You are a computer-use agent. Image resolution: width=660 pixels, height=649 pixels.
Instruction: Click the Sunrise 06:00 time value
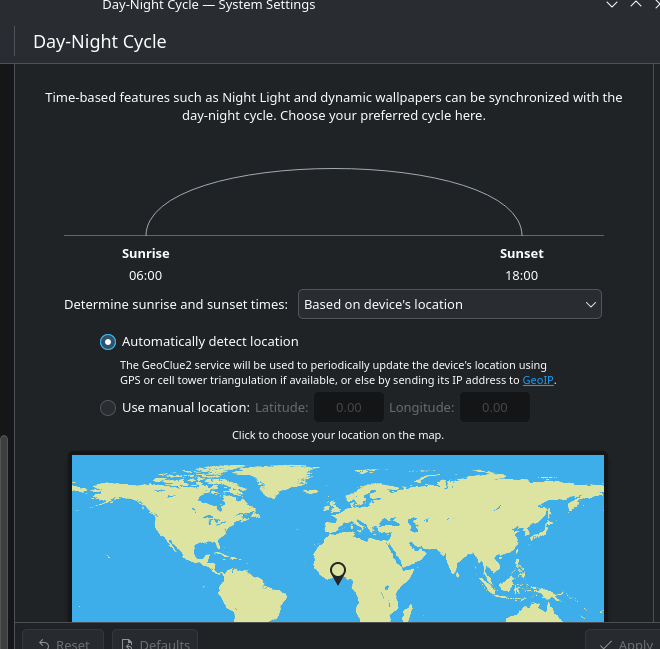coord(145,276)
